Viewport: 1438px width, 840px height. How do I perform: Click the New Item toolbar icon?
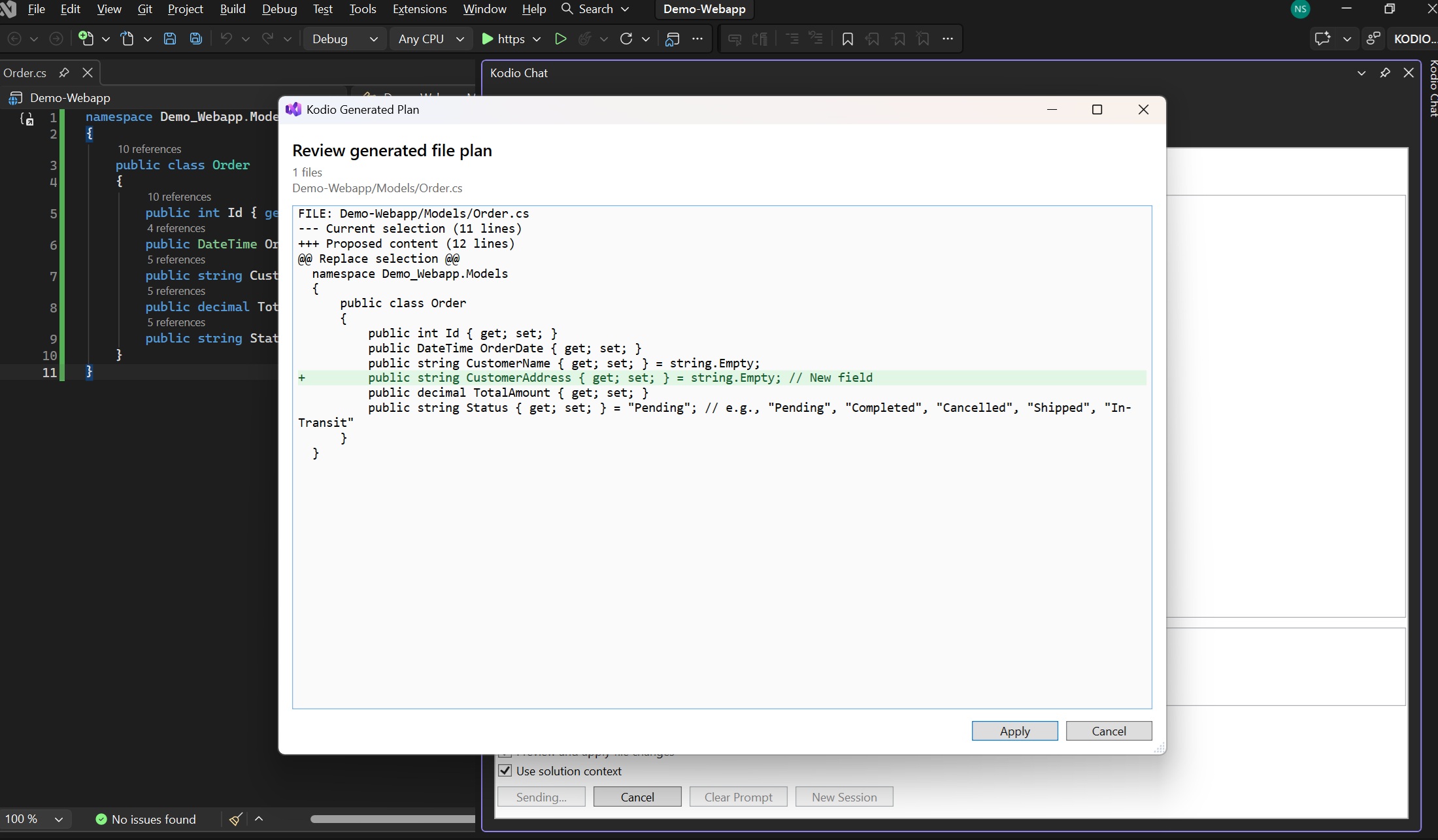point(86,39)
